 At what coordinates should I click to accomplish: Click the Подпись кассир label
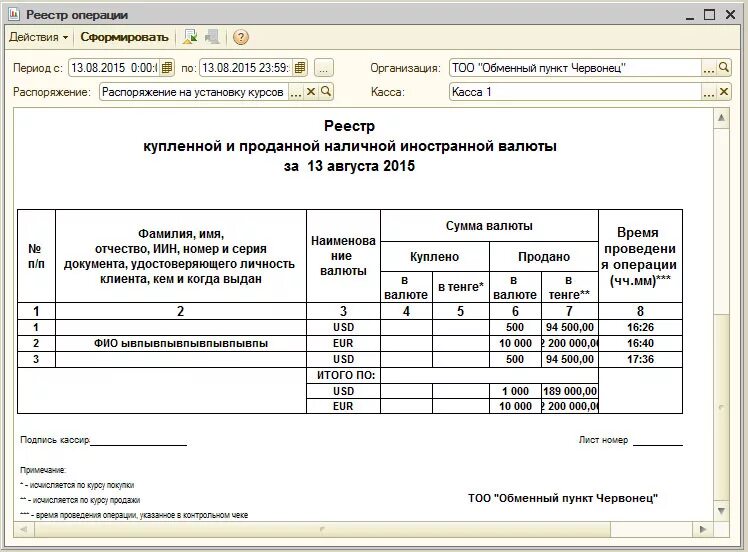tap(55, 440)
